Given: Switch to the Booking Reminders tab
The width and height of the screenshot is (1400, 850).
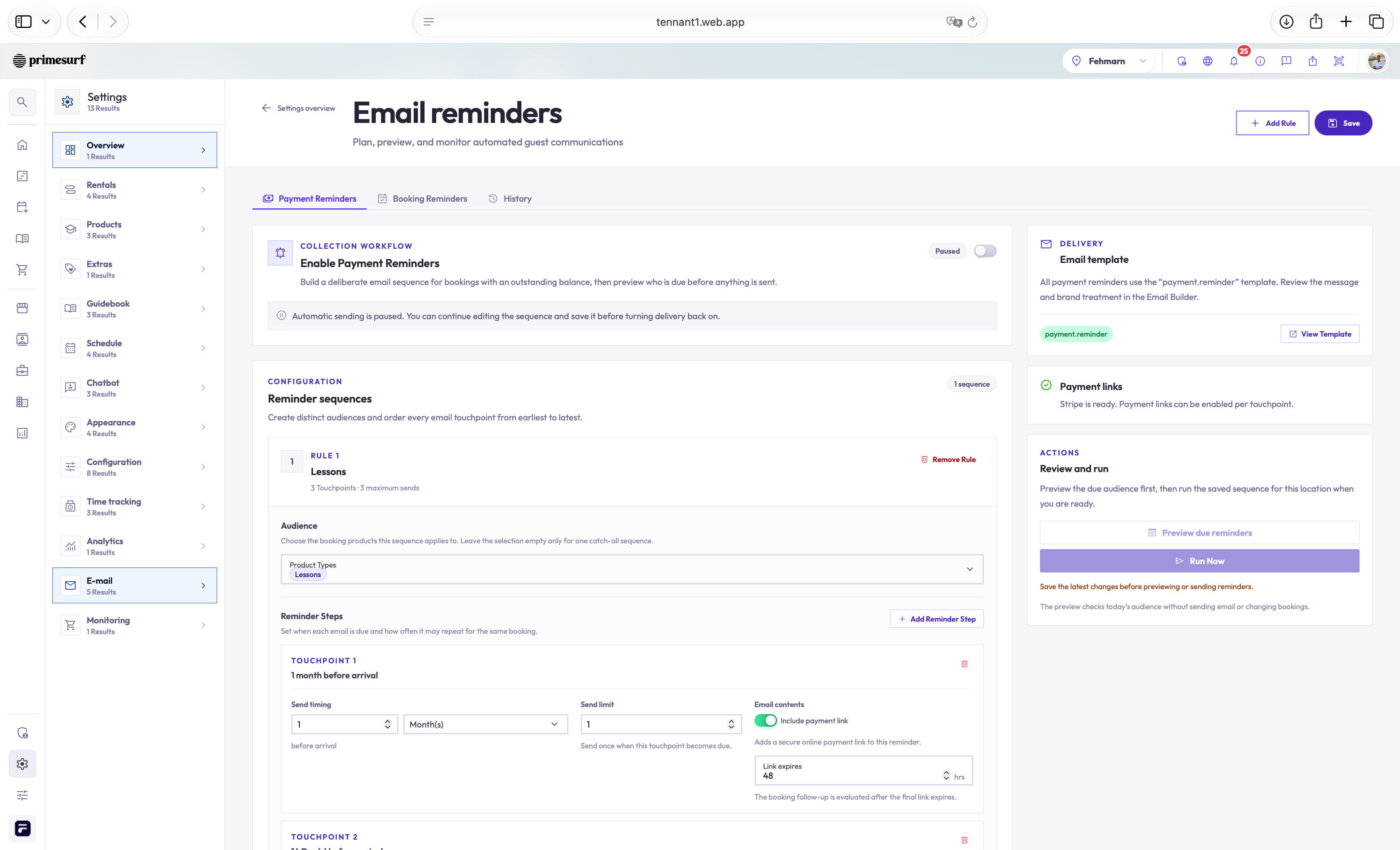Looking at the screenshot, I should [x=423, y=198].
